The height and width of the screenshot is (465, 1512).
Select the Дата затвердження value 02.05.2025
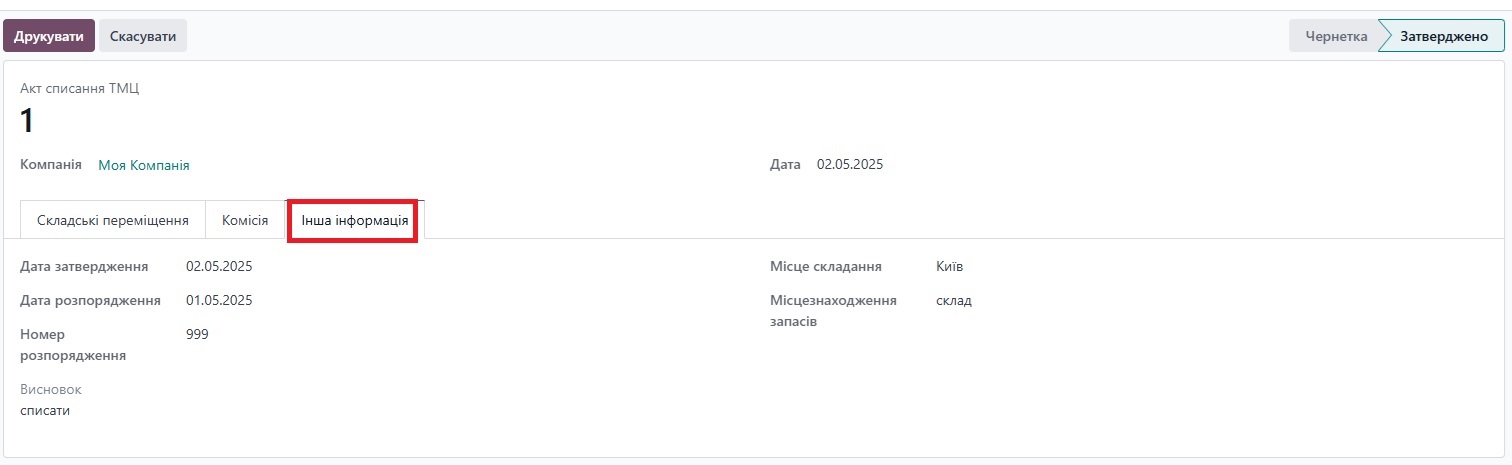(219, 266)
